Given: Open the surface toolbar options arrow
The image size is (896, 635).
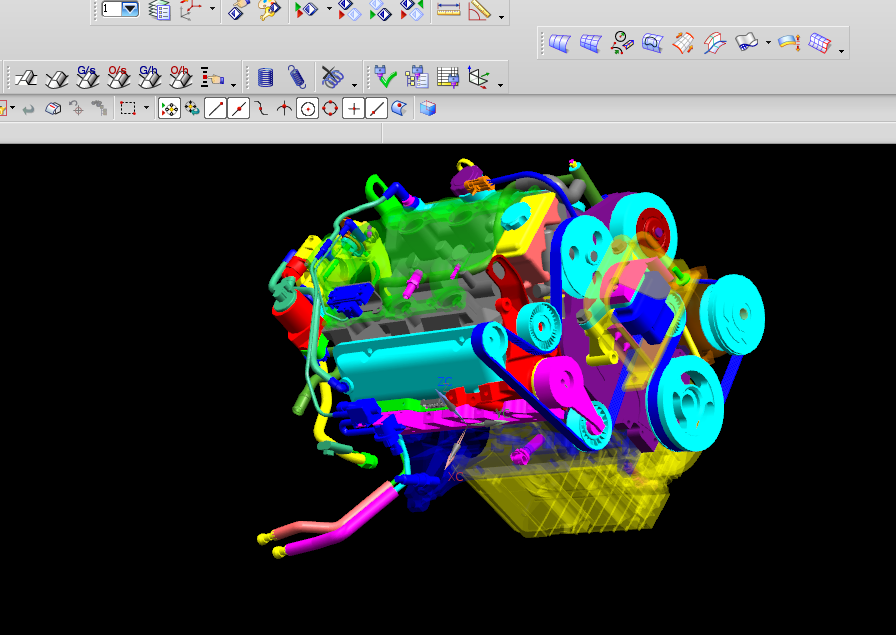Looking at the screenshot, I should [x=841, y=50].
